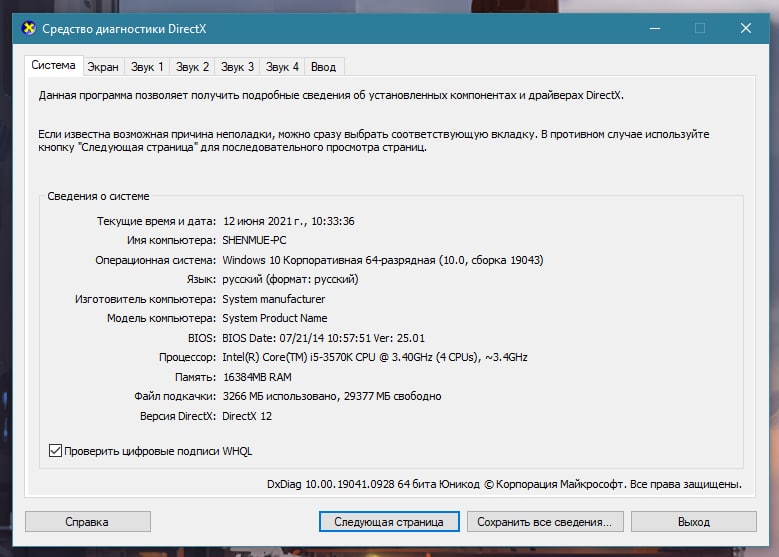The height and width of the screenshot is (557, 779).
Task: Close the DirectX diagnostic window
Action: [x=746, y=28]
